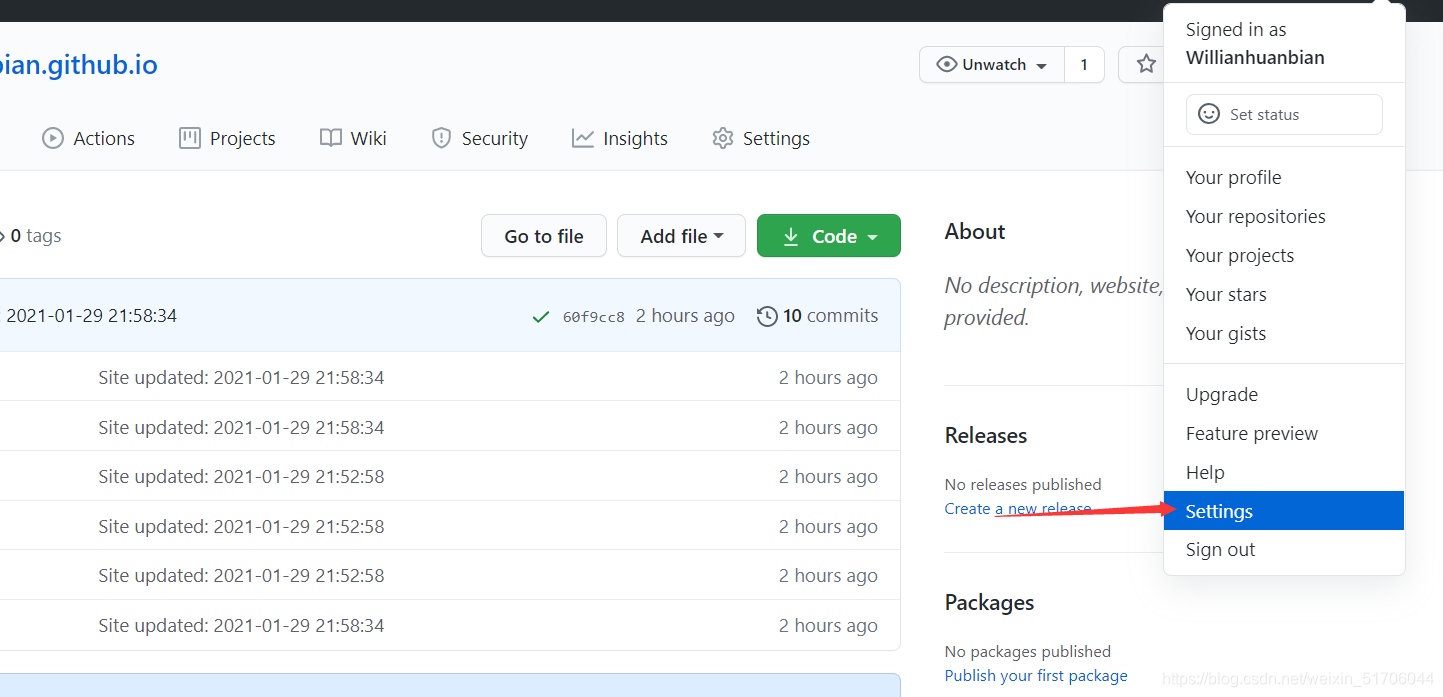Screen dimensions: 1443x697
Task: Select Feature preview in user menu
Action: 1284,433
